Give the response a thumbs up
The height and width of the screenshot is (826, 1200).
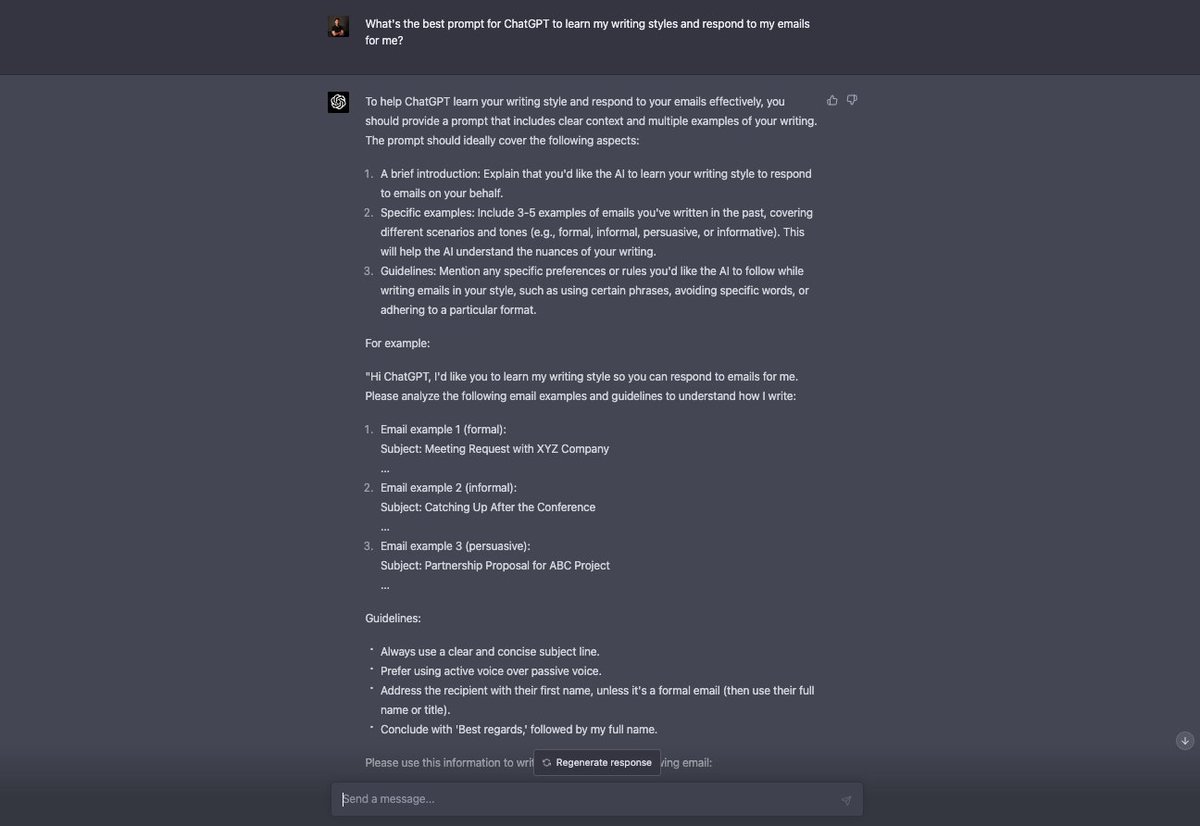tap(832, 100)
